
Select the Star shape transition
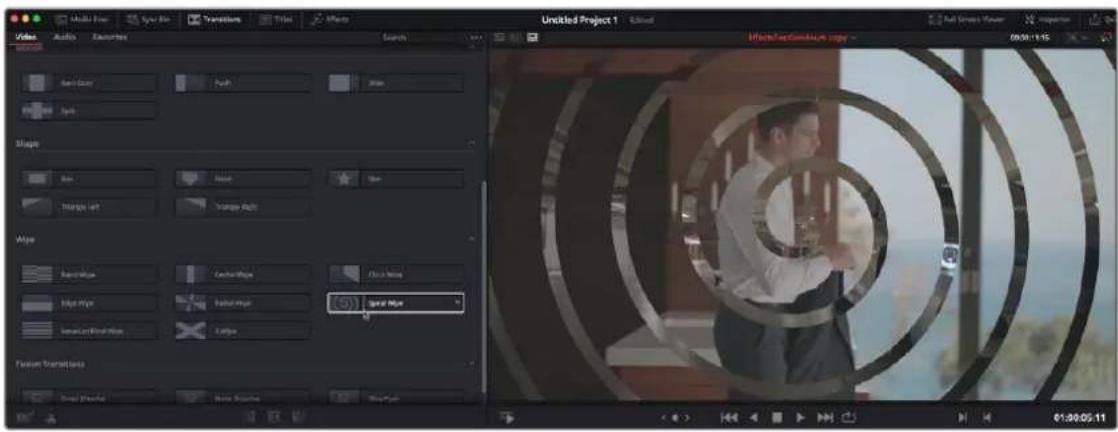coord(396,178)
